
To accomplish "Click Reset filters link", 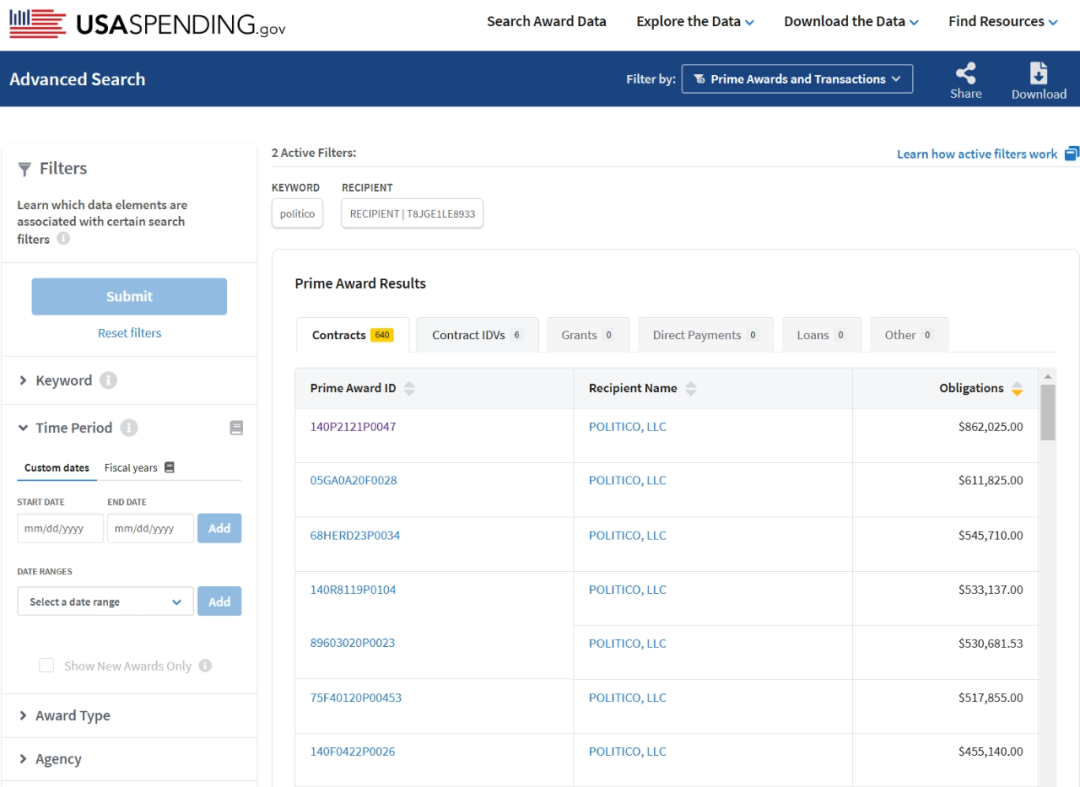I will 129,333.
